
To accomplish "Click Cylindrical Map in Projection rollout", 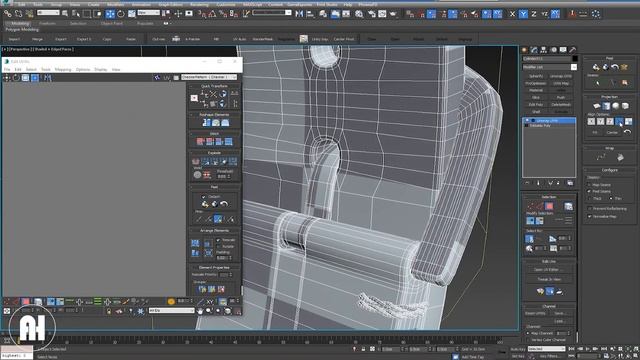I will click(606, 106).
